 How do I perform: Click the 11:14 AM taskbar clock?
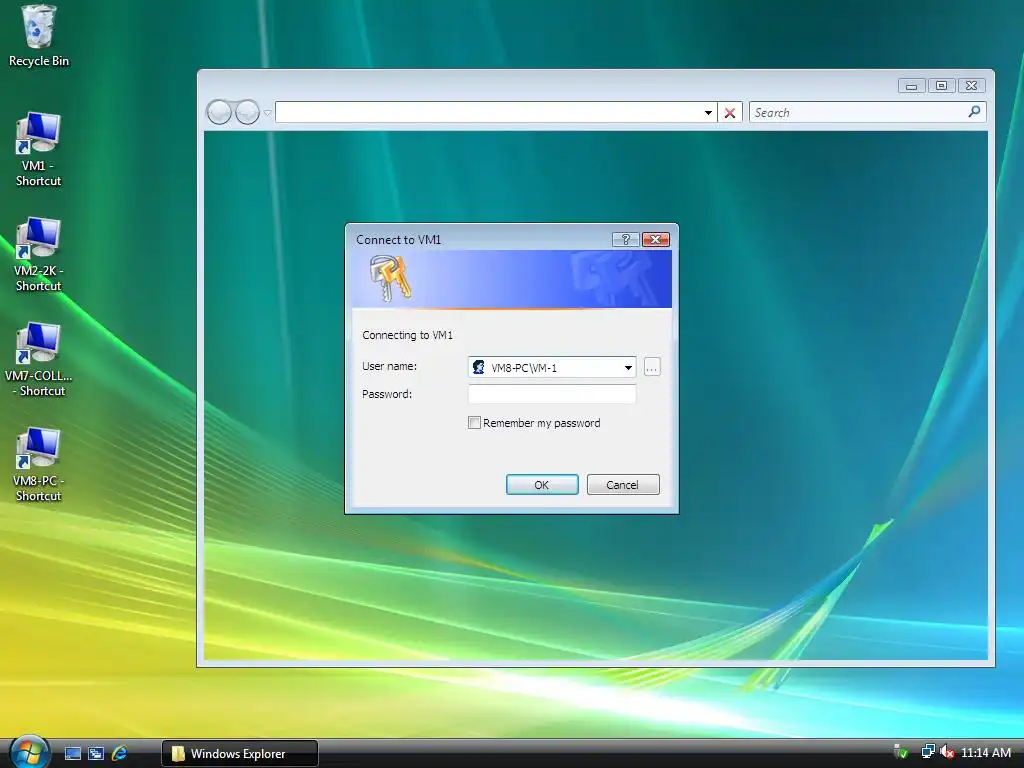pyautogui.click(x=986, y=752)
